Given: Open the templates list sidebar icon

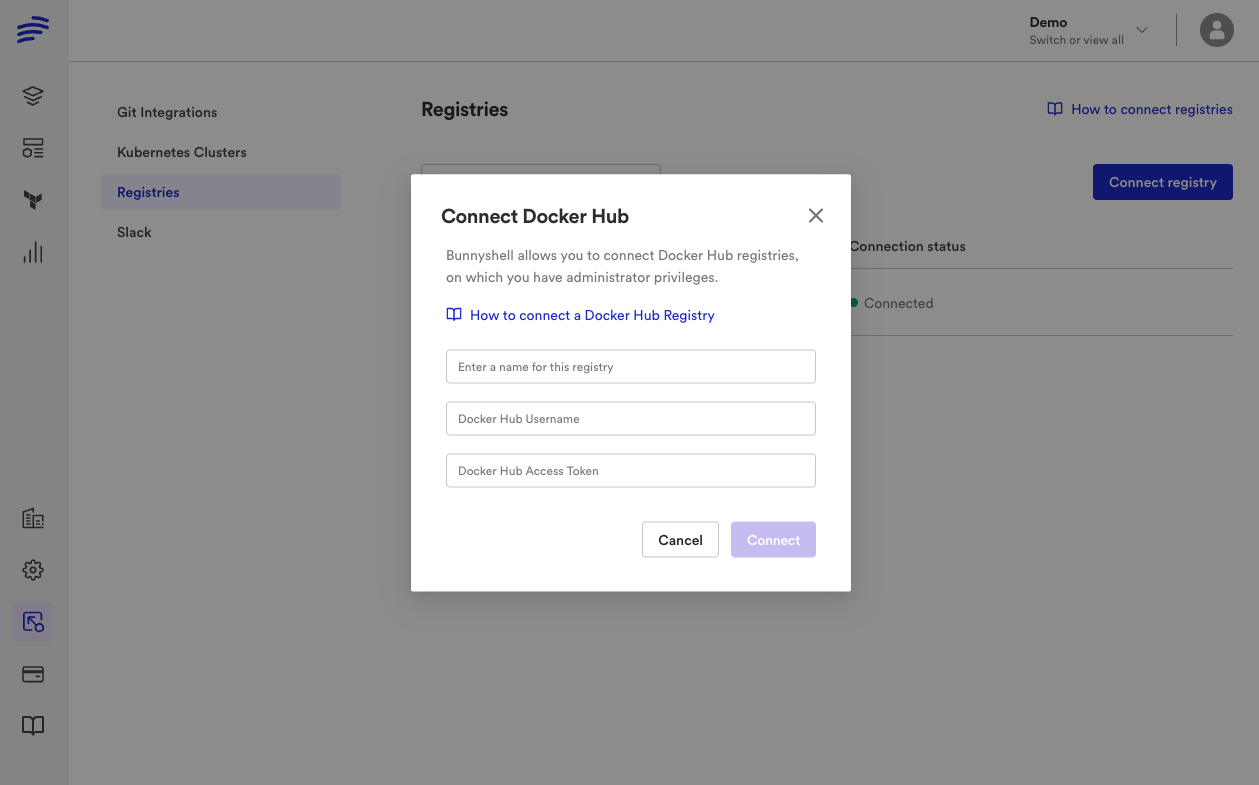Looking at the screenshot, I should click(33, 148).
